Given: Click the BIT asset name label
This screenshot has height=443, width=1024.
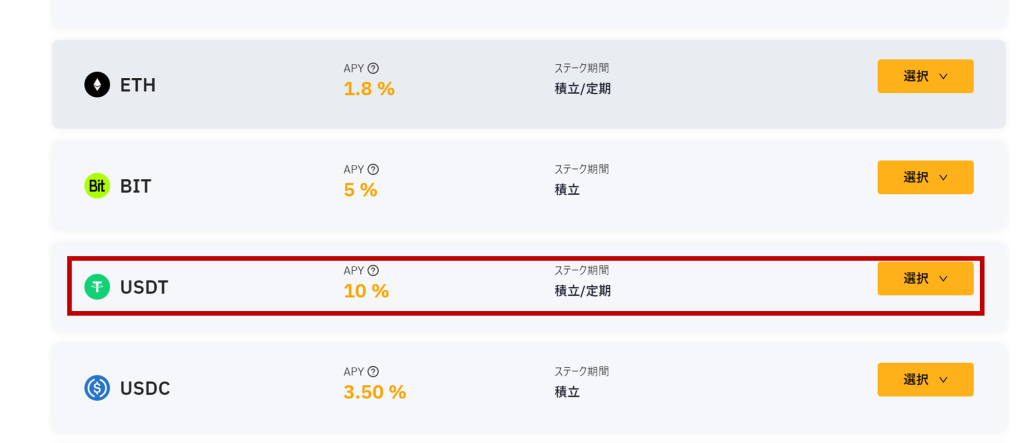Looking at the screenshot, I should pos(136,186).
